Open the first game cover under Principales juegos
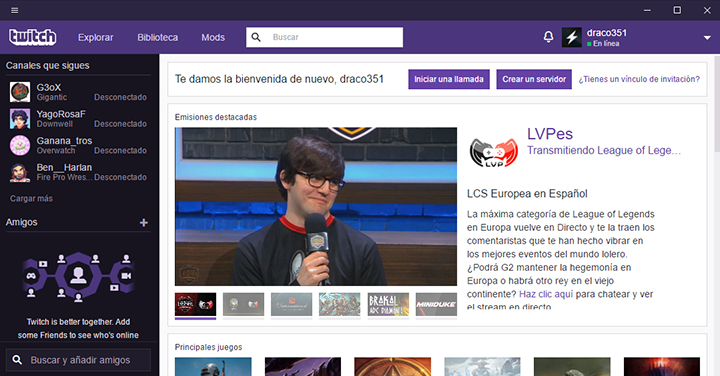 click(x=213, y=367)
